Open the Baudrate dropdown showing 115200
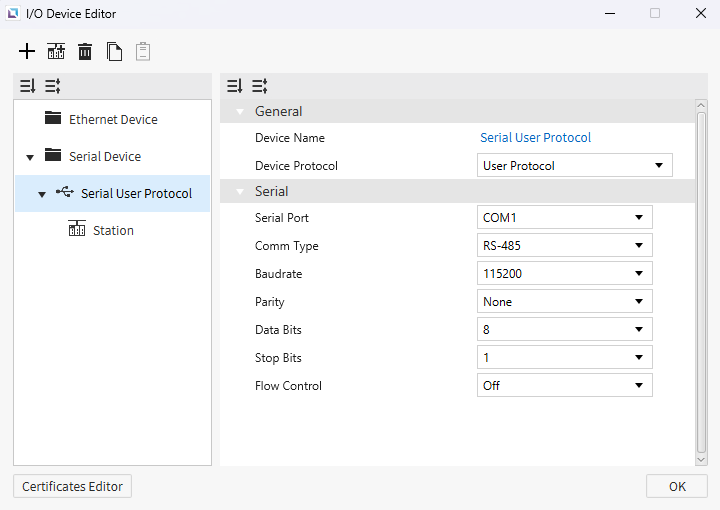The width and height of the screenshot is (720, 510). coord(564,274)
